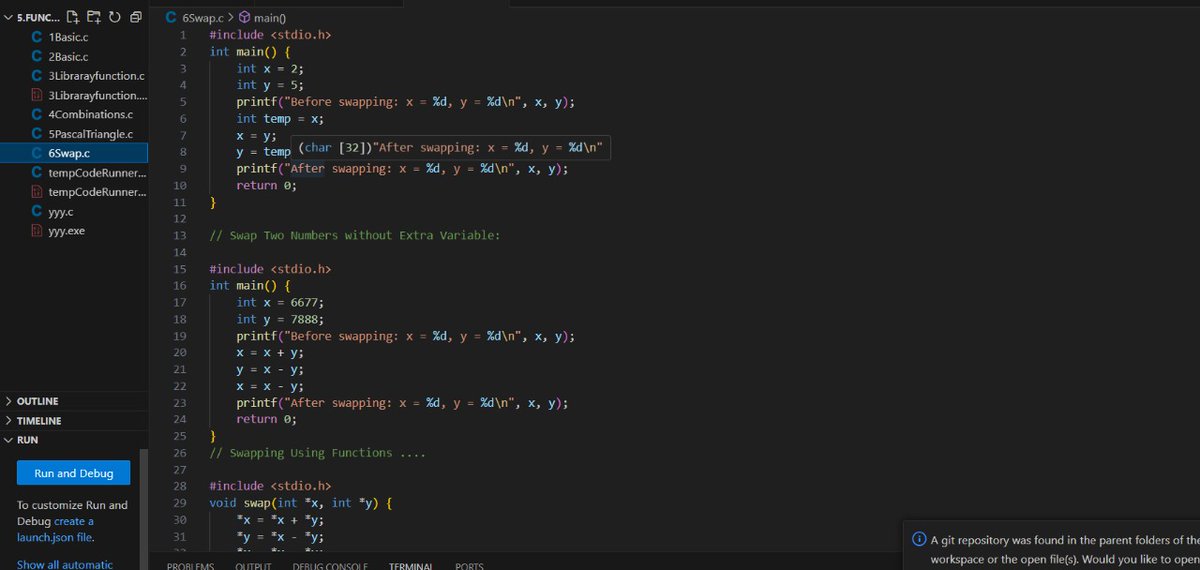Collapse the 5.FUNC... folder section
Image resolution: width=1200 pixels, height=570 pixels.
[31, 18]
